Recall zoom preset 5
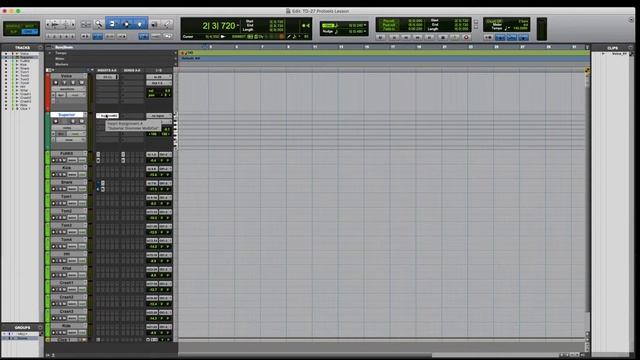 73,36
